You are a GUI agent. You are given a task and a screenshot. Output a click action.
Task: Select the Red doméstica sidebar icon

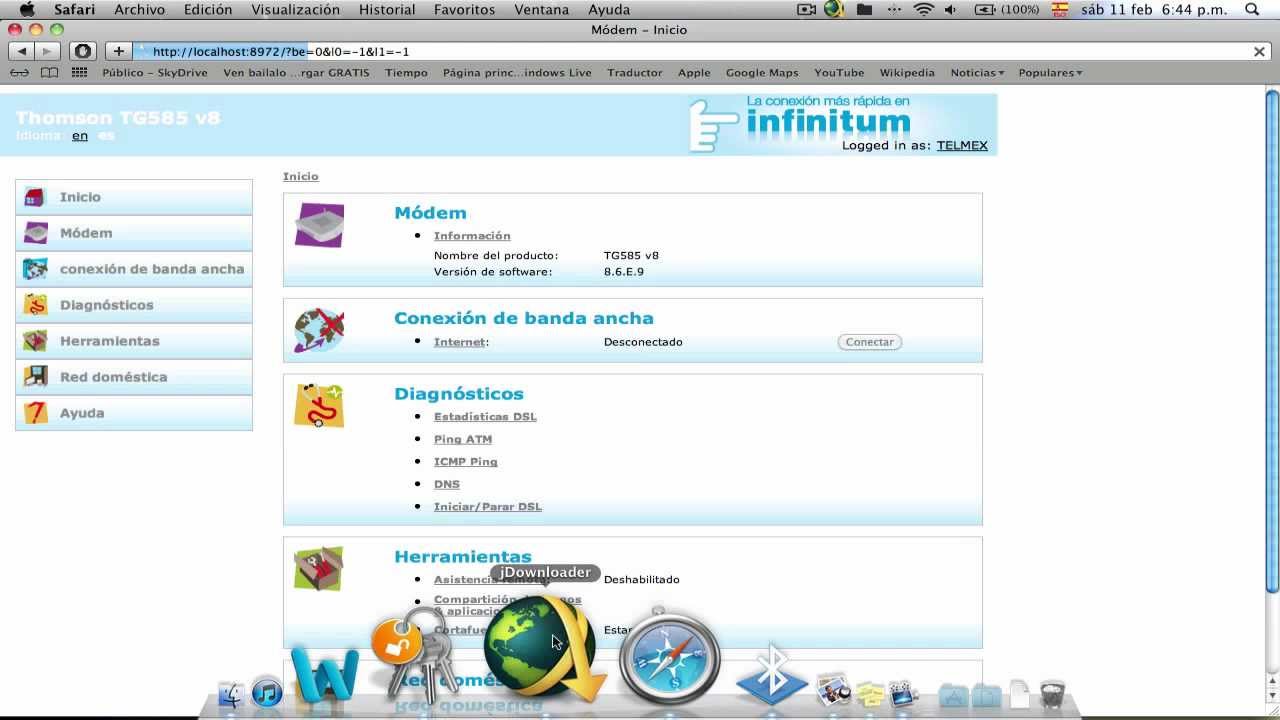[x=35, y=377]
